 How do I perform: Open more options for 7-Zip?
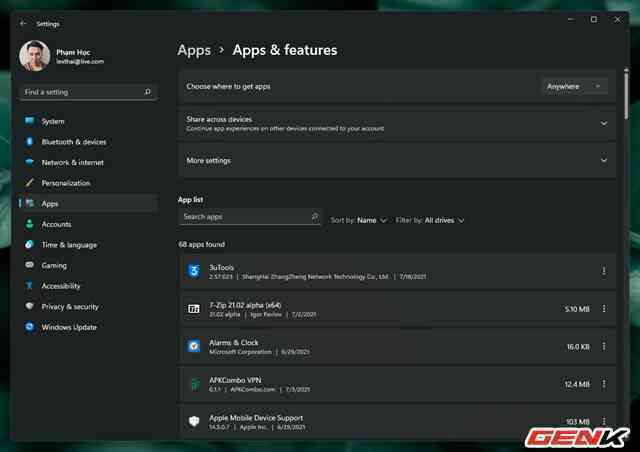tap(604, 309)
